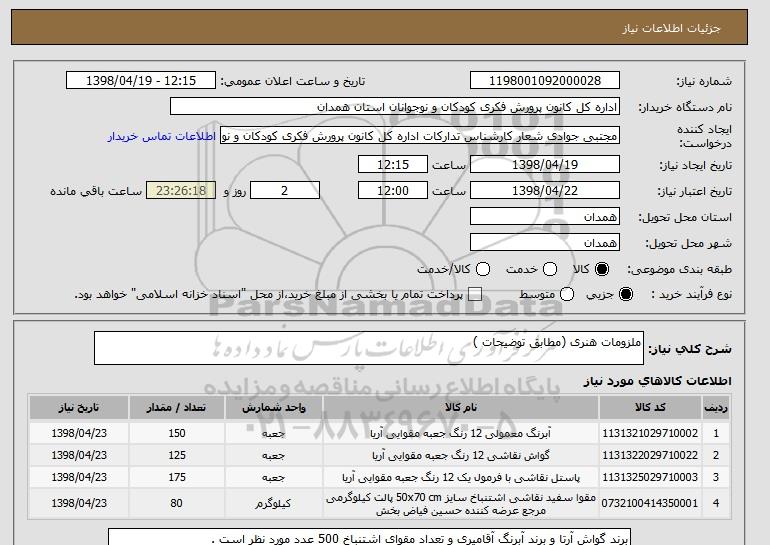Click the need date in the row with quantity 80
This screenshot has height=545, width=770.
click(x=79, y=503)
